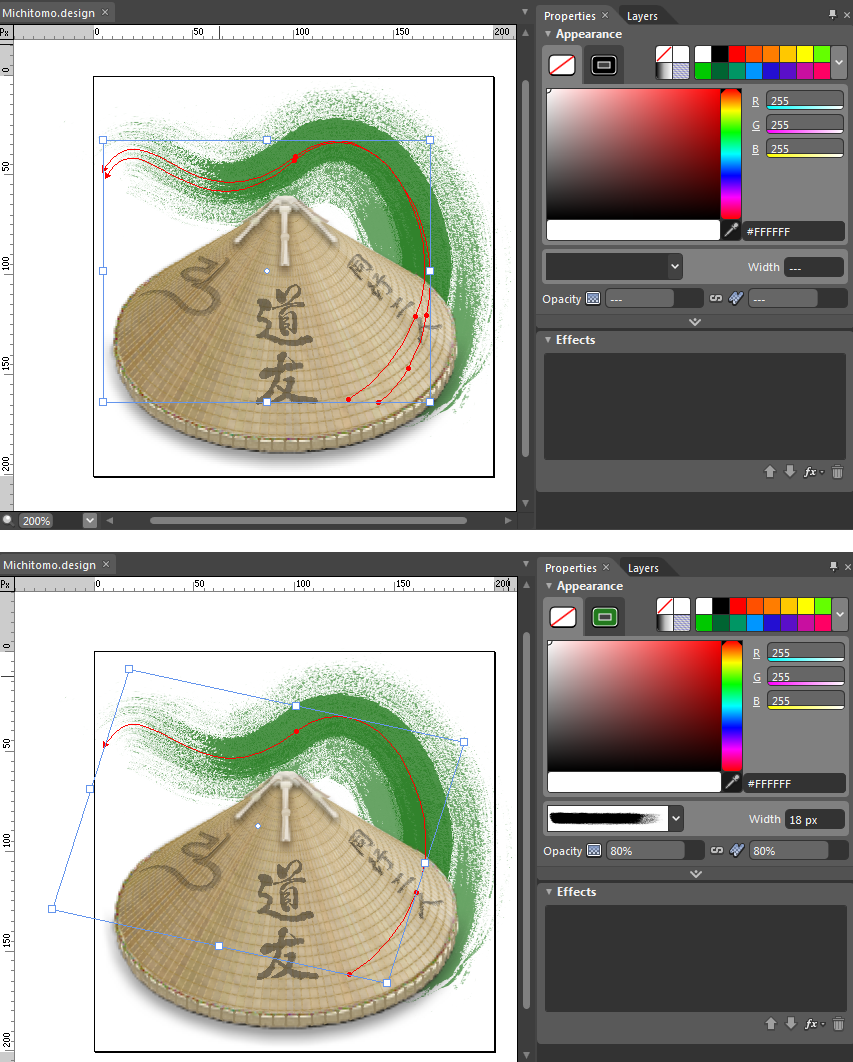This screenshot has height=1062, width=853.
Task: Toggle the chain link icon beside 80% opacity
Action: [717, 850]
